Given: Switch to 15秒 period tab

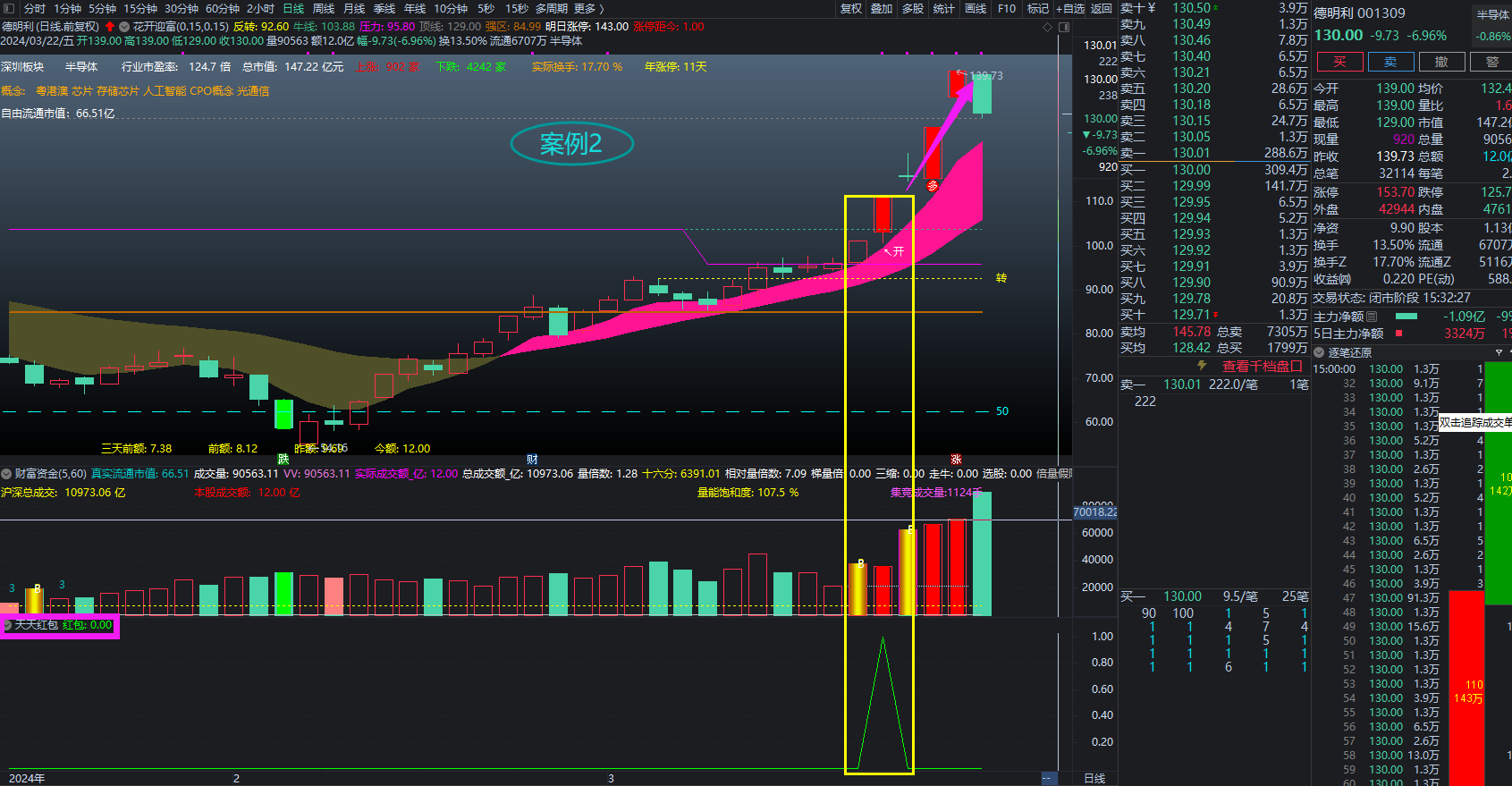Looking at the screenshot, I should pos(516,8).
